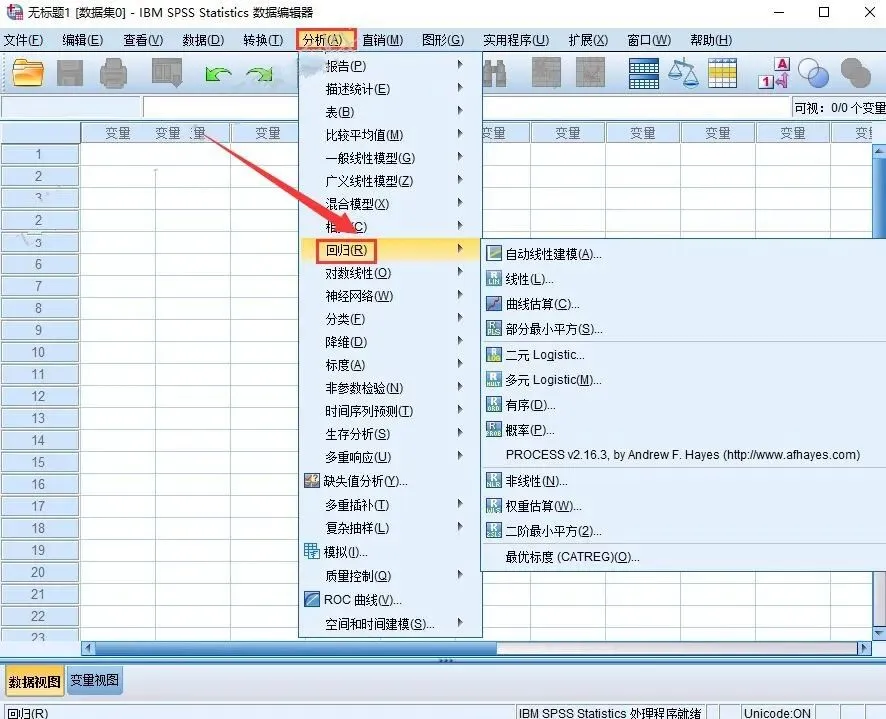Click the horizontal scrollbar left arrow

(88, 648)
